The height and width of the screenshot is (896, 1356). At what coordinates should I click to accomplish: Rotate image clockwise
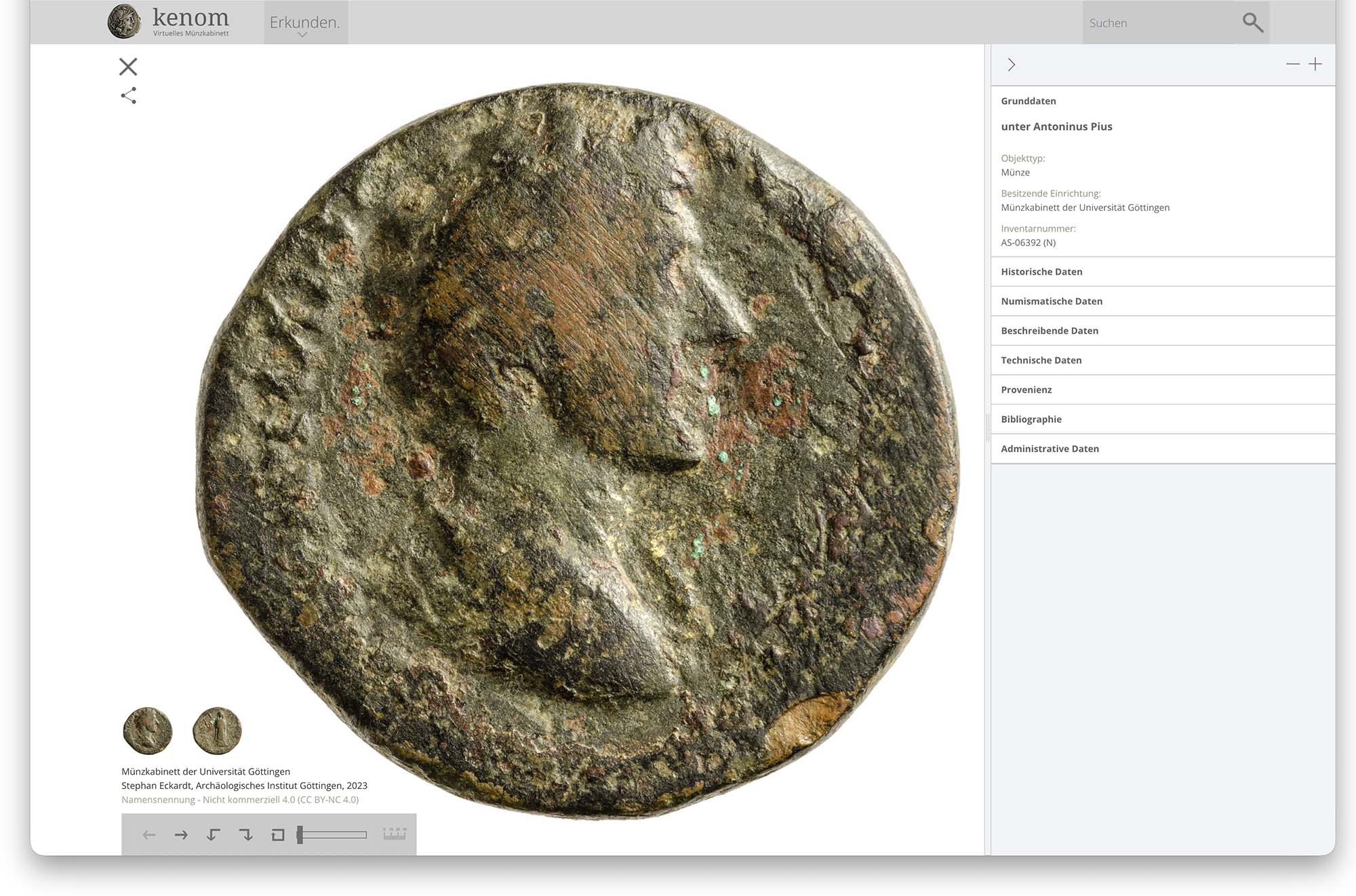pyautogui.click(x=245, y=835)
